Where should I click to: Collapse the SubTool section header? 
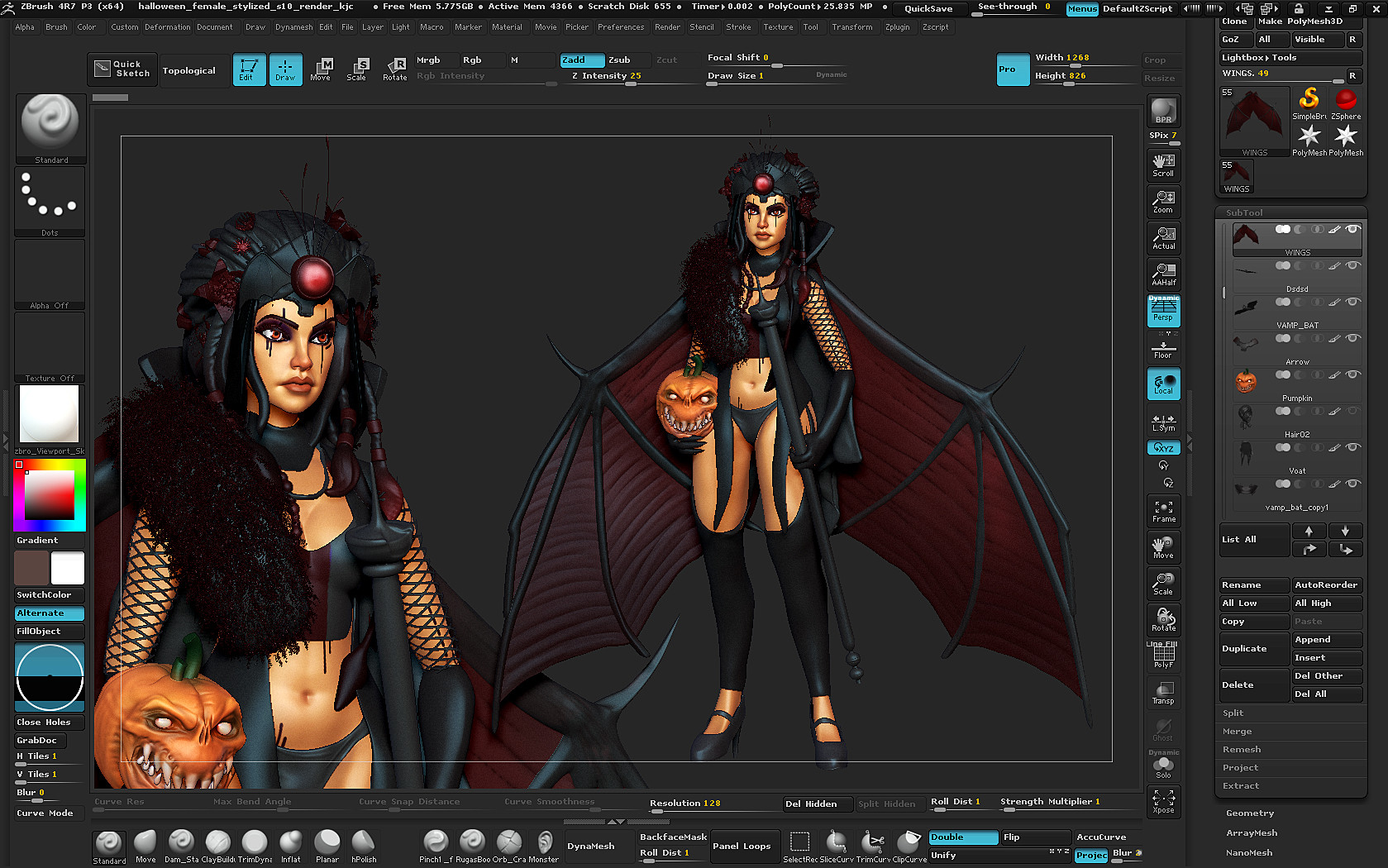point(1244,212)
